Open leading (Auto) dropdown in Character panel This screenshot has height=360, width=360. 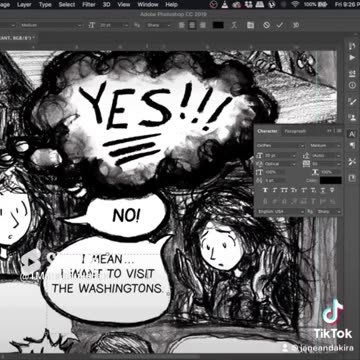click(x=326, y=156)
